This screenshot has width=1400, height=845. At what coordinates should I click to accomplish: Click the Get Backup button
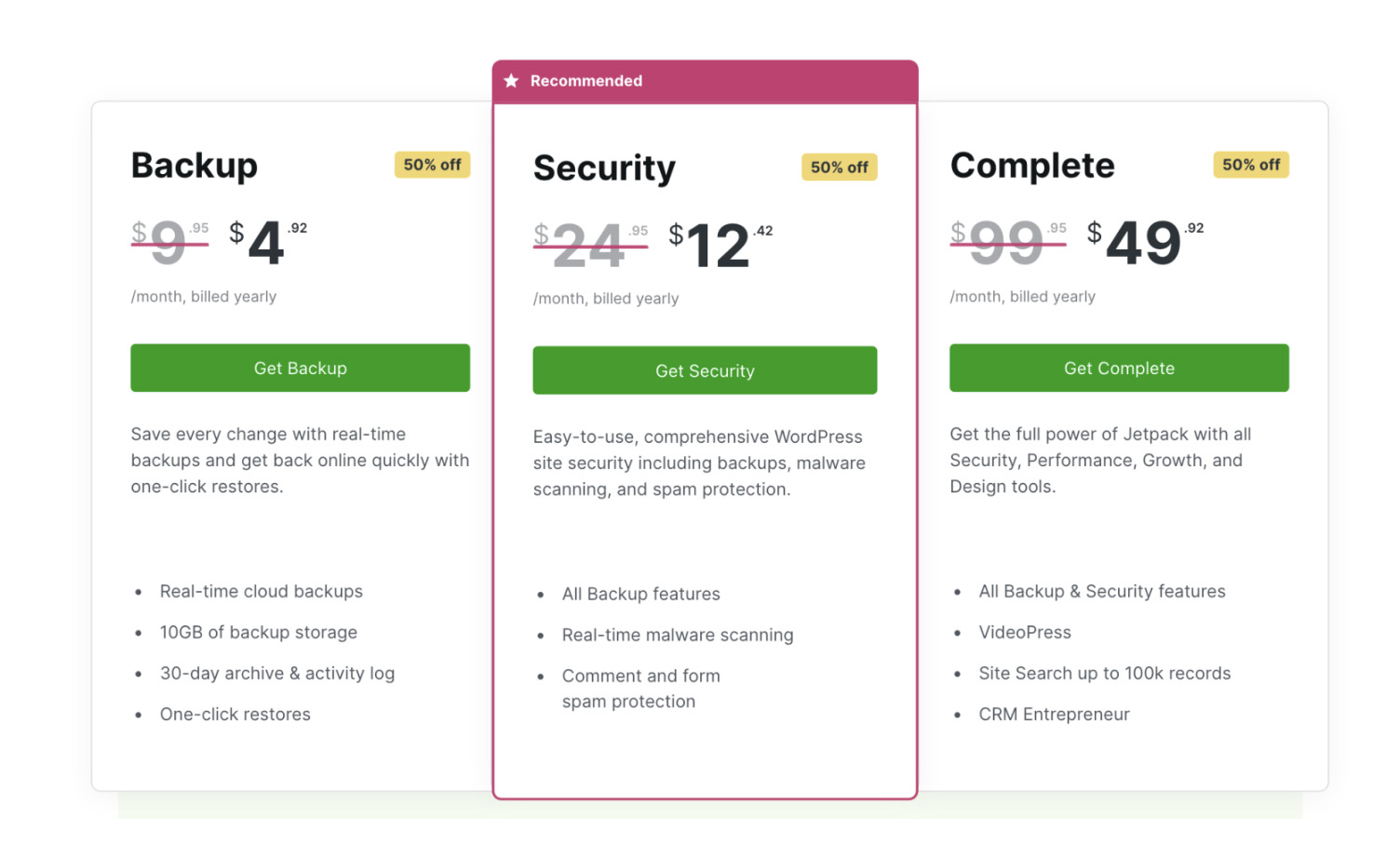[x=300, y=368]
